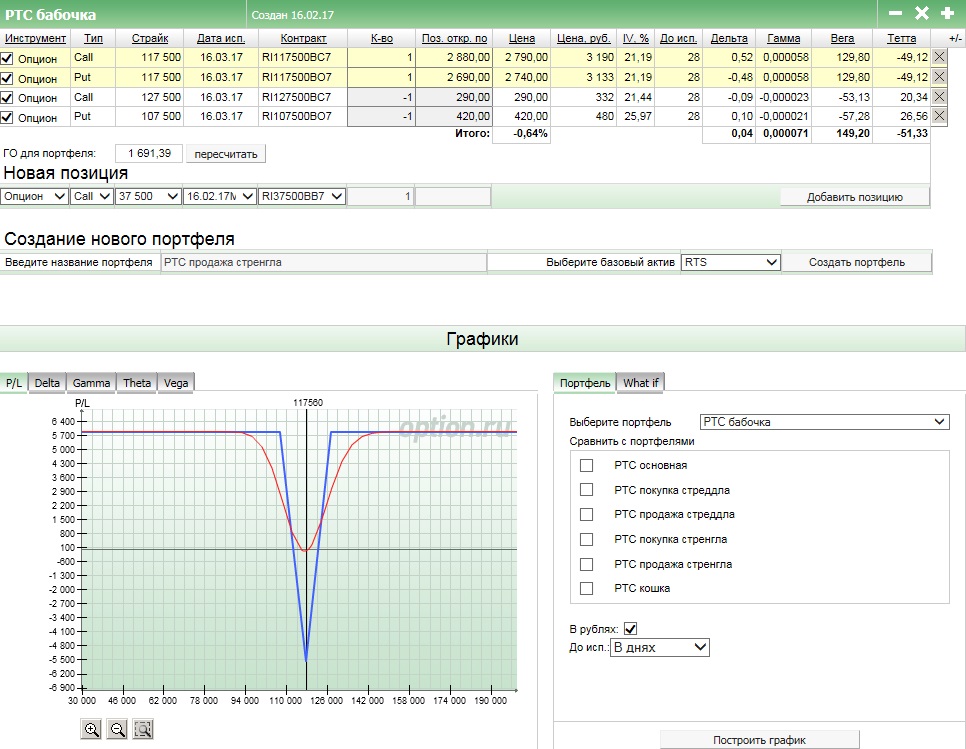This screenshot has height=749, width=966.
Task: Sort by the Страйк column header
Action: pos(150,38)
